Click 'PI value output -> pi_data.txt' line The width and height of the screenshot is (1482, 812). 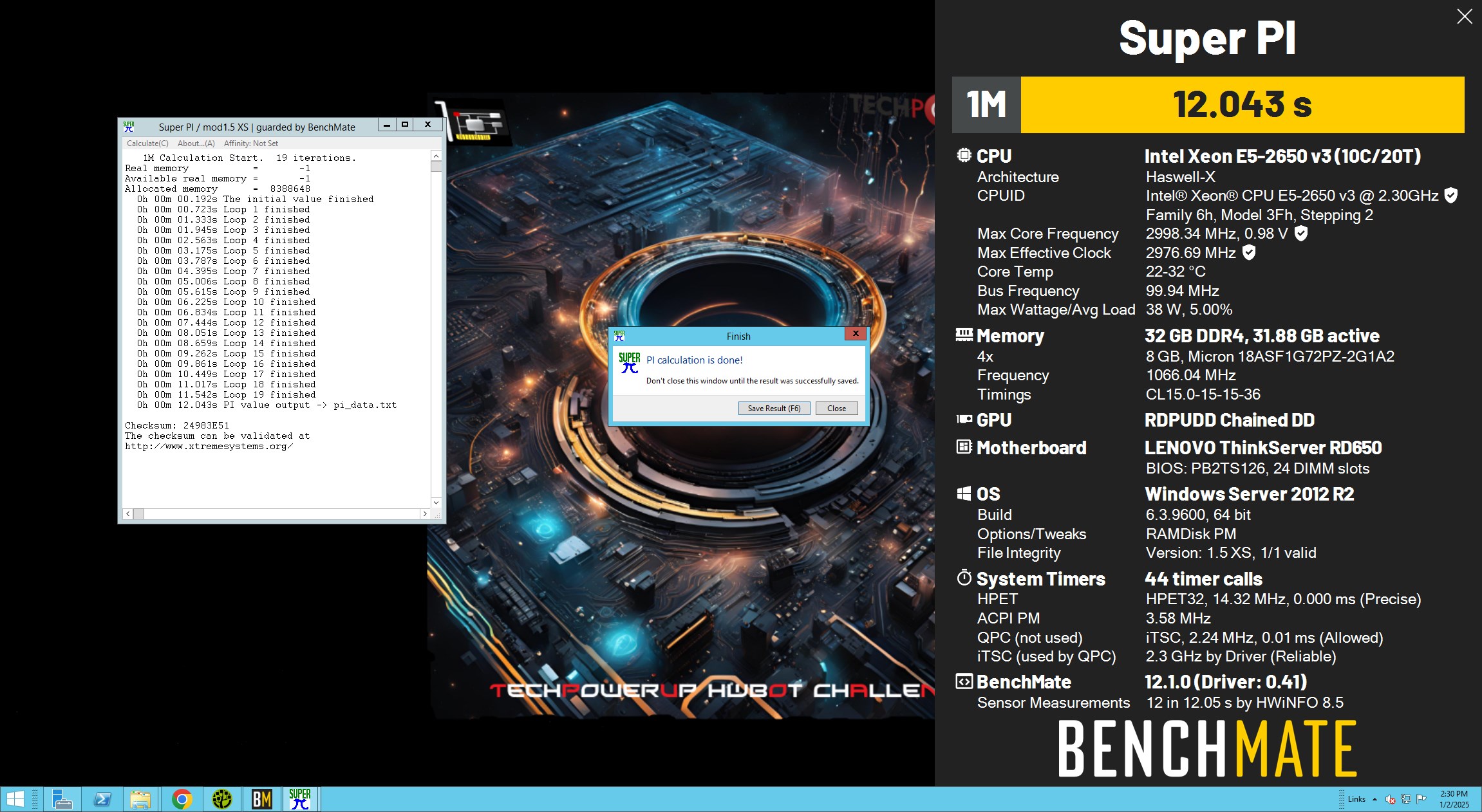pyautogui.click(x=310, y=405)
